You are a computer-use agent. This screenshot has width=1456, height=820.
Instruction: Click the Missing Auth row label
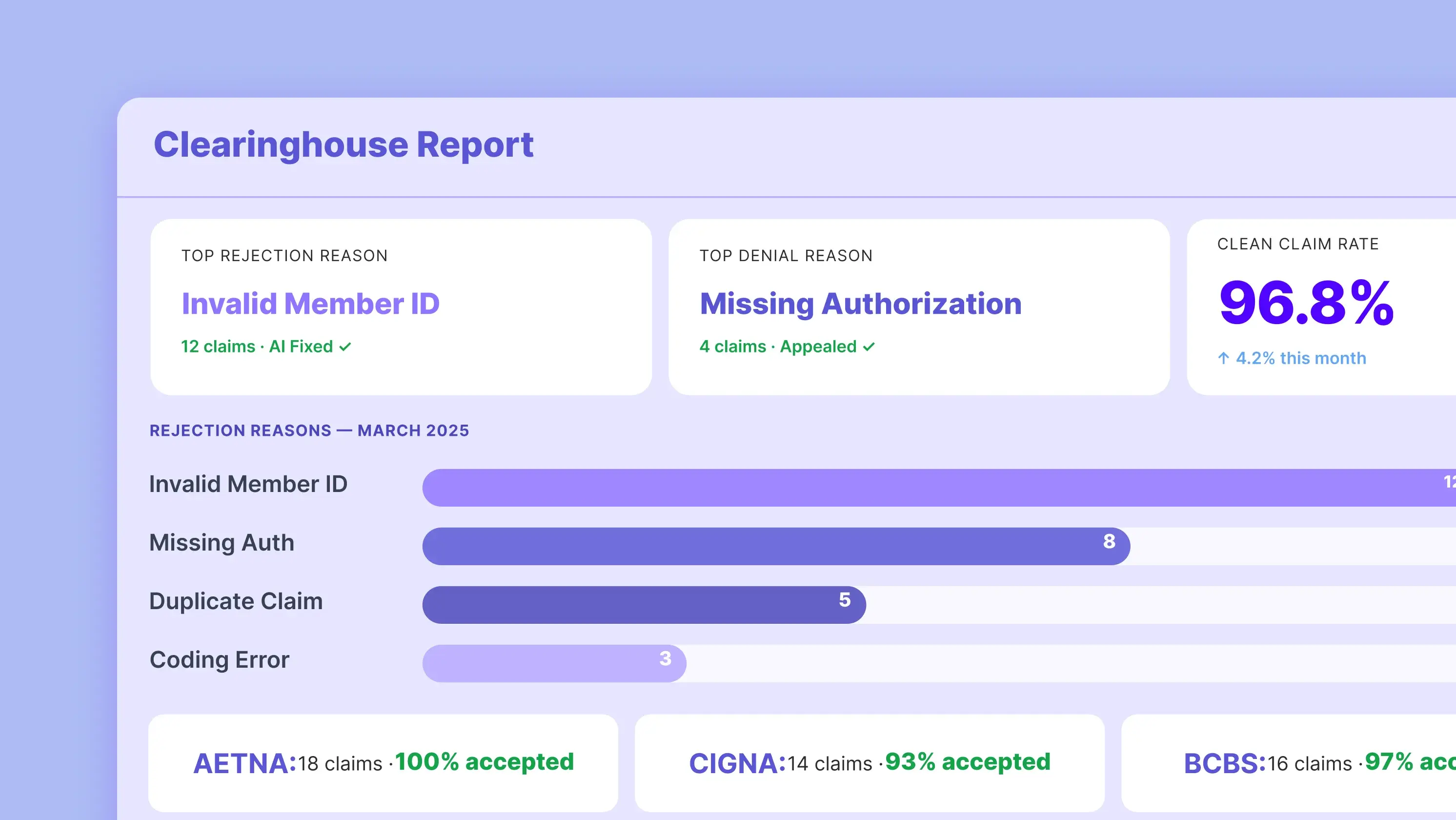tap(222, 543)
